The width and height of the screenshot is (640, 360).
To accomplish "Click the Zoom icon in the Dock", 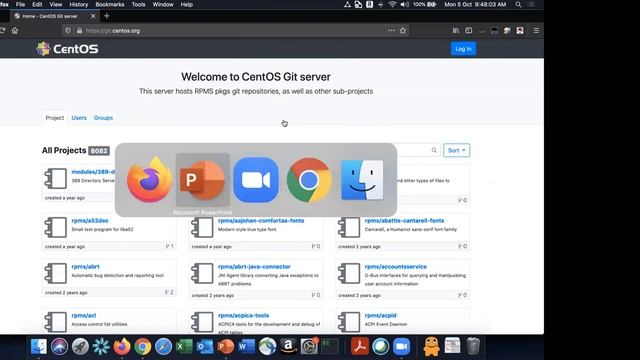I will 401,347.
